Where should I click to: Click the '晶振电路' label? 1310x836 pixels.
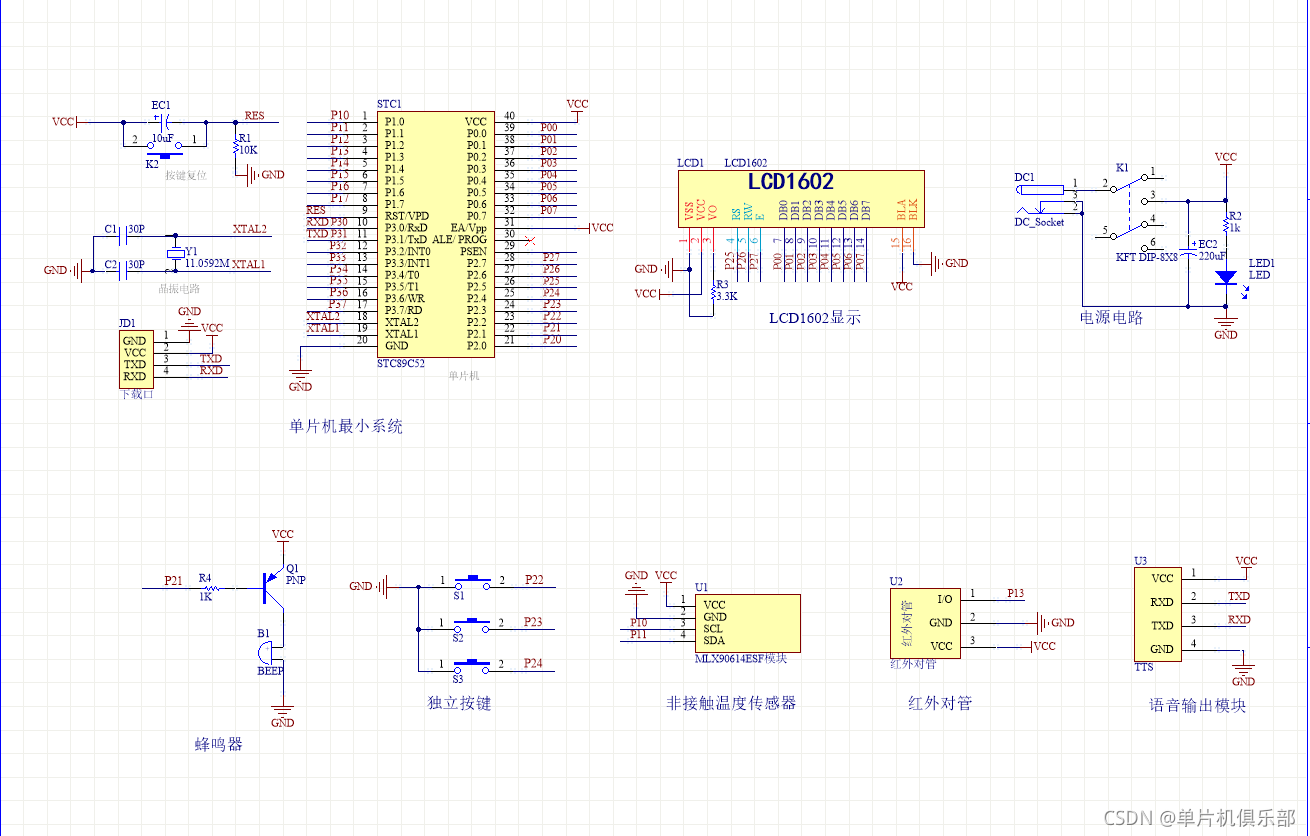click(181, 287)
